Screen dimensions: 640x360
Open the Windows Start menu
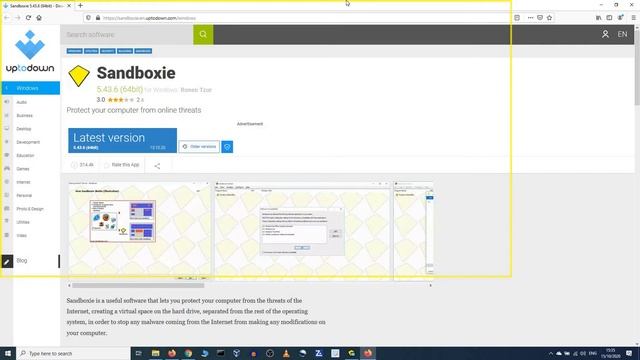coord(7,353)
